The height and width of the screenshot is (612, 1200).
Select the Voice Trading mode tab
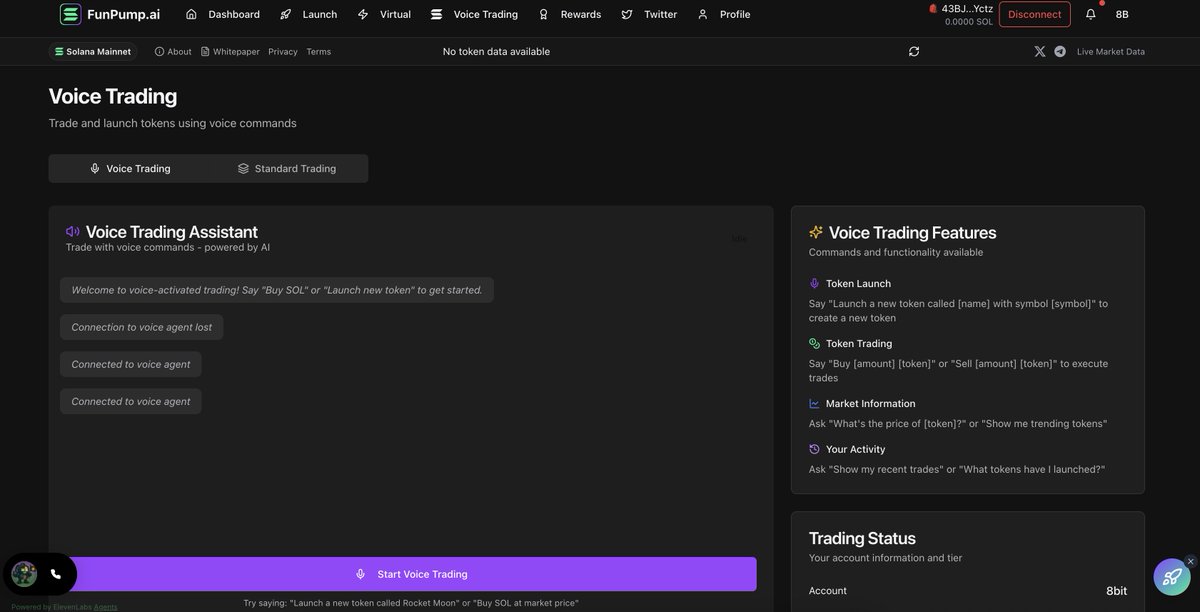tap(129, 168)
